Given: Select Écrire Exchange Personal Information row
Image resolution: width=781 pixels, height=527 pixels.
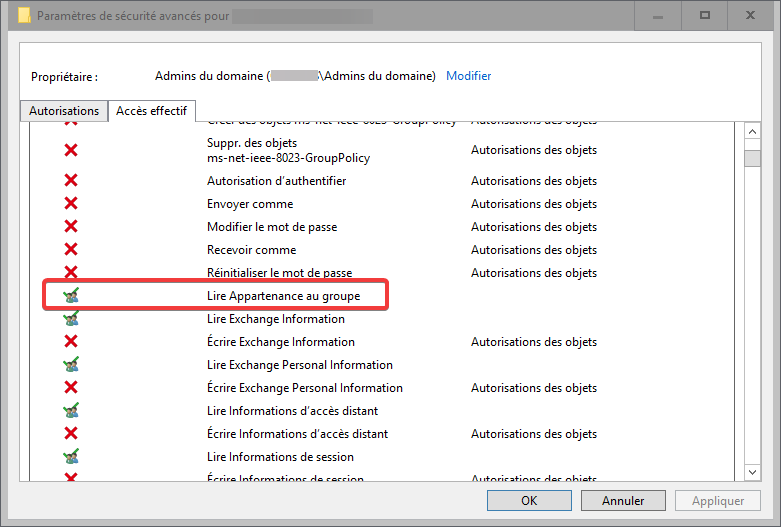Looking at the screenshot, I should 382,387.
